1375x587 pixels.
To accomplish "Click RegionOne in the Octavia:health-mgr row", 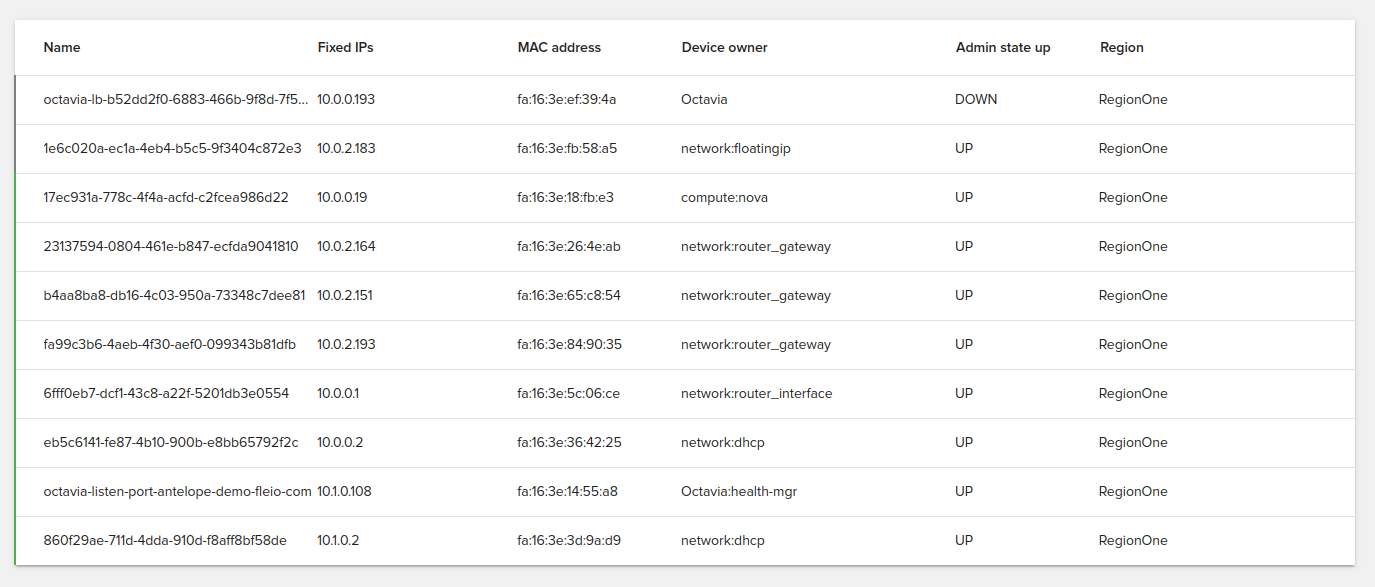I will pos(1132,491).
